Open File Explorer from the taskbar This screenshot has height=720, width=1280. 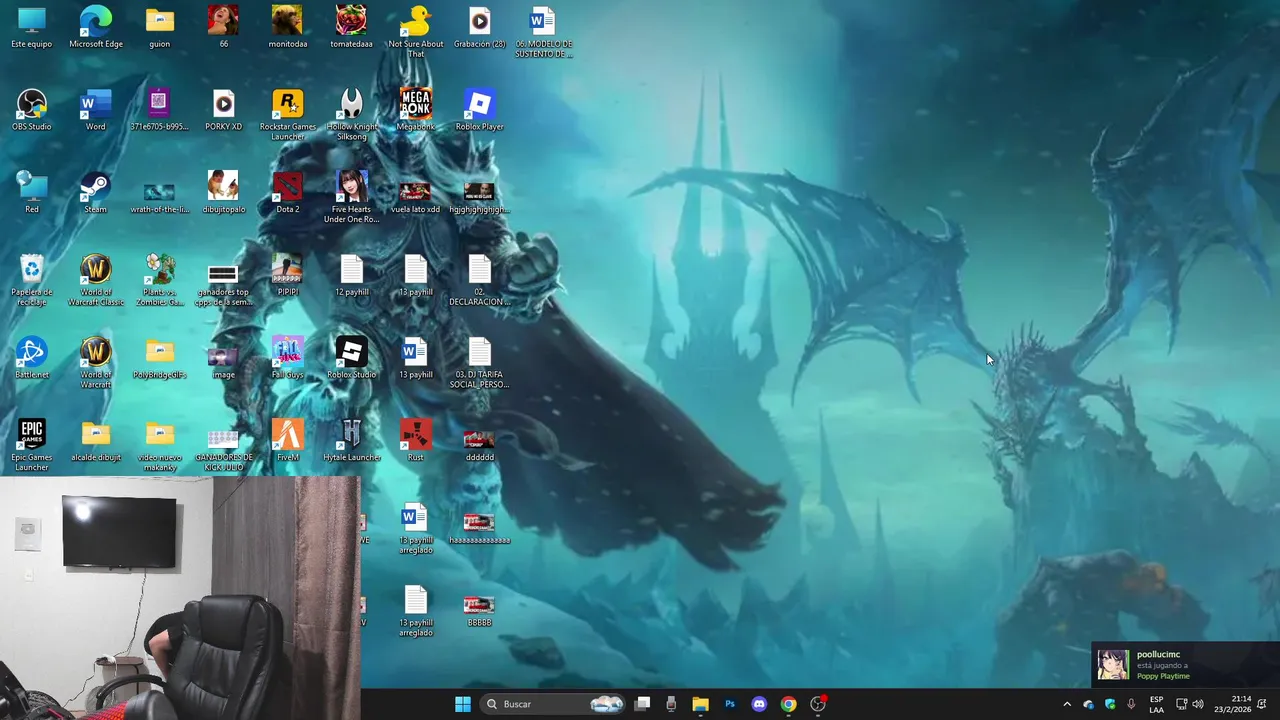point(700,704)
